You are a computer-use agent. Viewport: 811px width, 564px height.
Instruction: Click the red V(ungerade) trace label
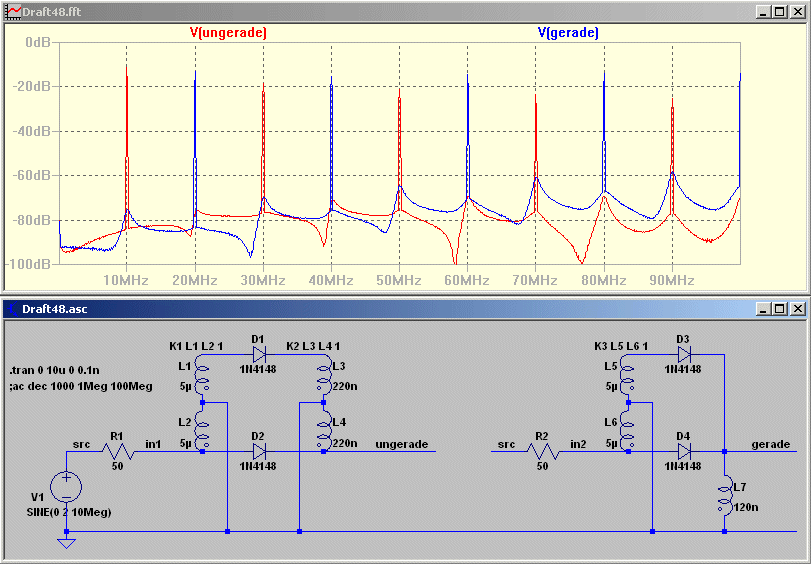pos(228,33)
